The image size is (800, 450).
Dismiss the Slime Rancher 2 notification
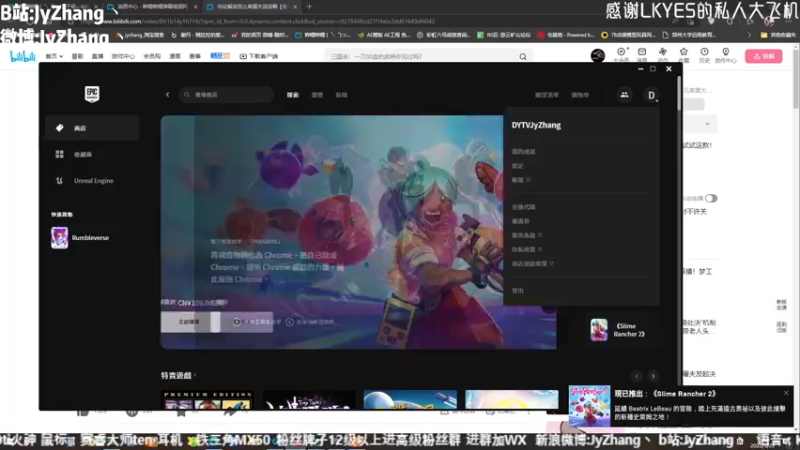pos(786,393)
